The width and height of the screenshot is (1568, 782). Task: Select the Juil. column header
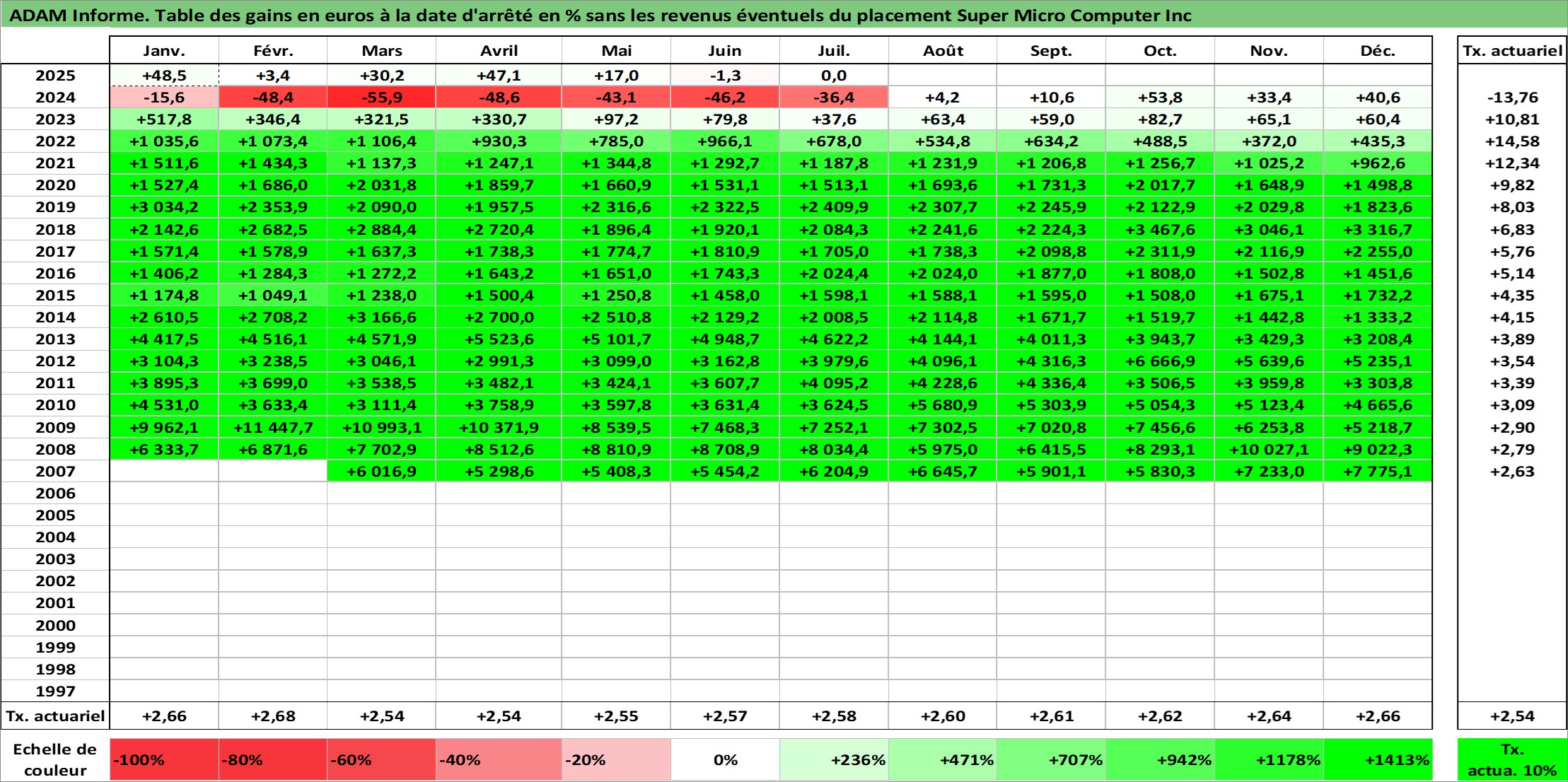(834, 51)
